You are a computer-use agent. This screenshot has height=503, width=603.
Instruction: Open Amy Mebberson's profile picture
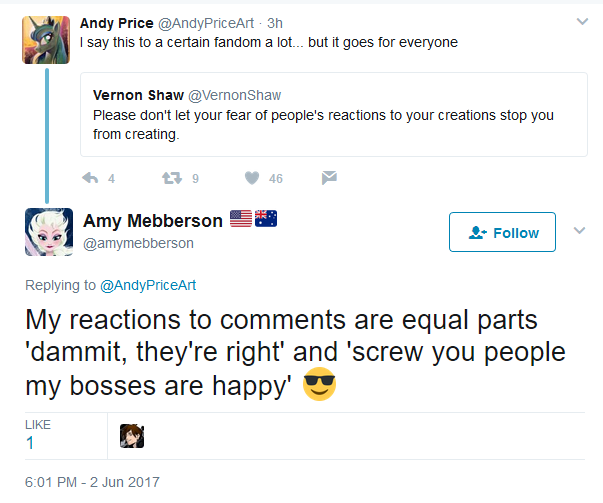[46, 232]
